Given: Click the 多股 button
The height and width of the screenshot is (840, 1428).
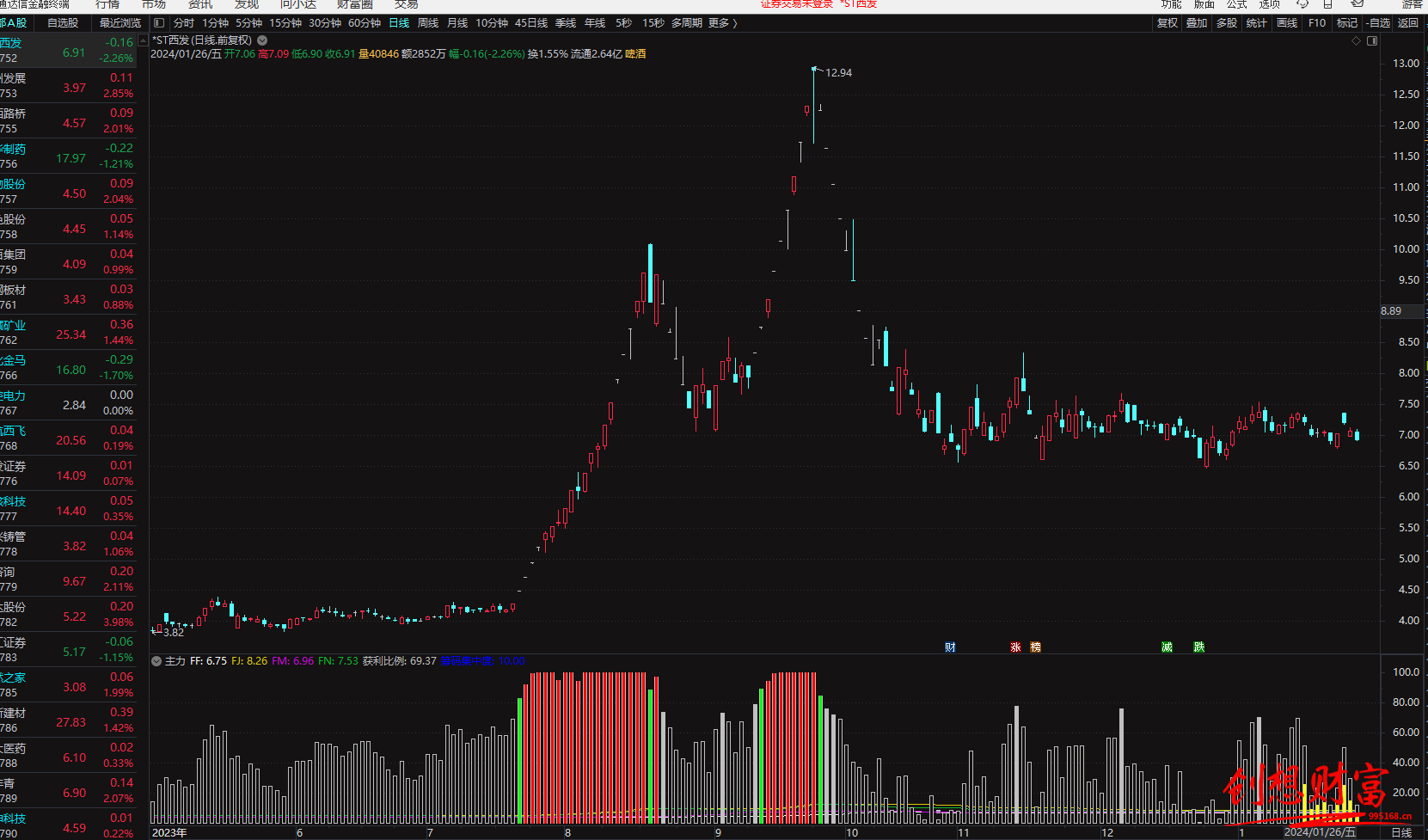Looking at the screenshot, I should [x=1227, y=23].
